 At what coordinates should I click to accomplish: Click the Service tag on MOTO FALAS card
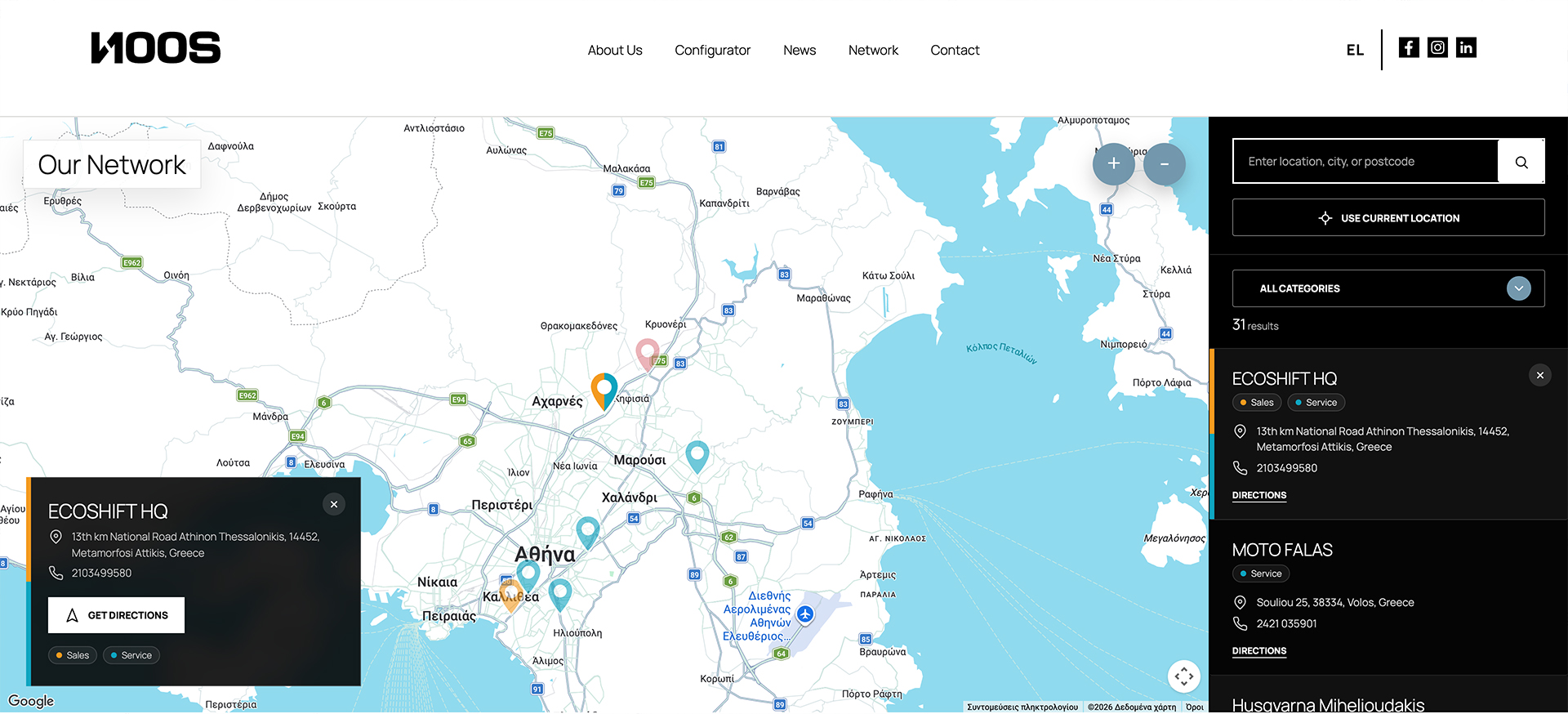click(1261, 573)
